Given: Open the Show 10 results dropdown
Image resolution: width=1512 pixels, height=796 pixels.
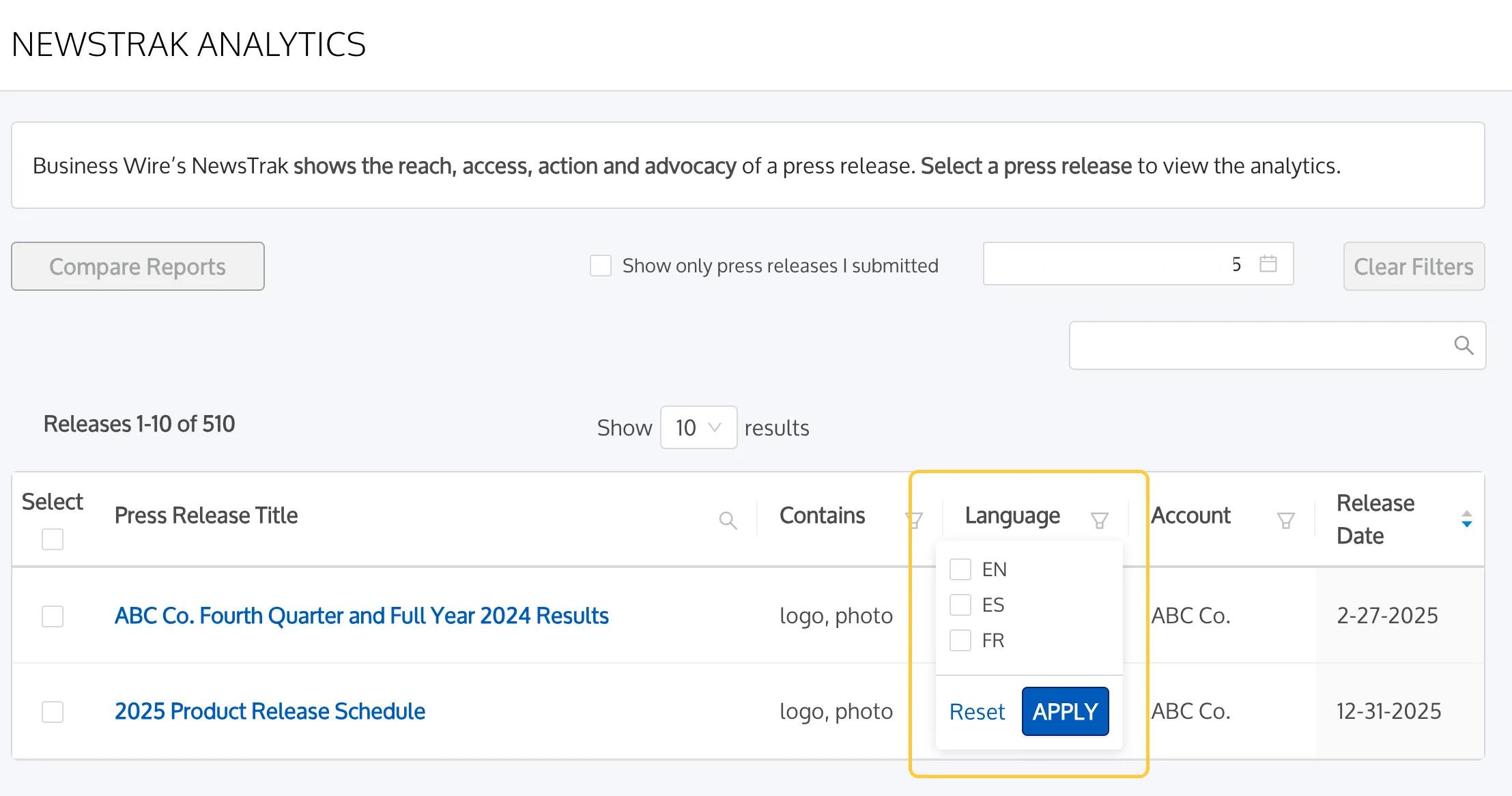Looking at the screenshot, I should [x=698, y=427].
